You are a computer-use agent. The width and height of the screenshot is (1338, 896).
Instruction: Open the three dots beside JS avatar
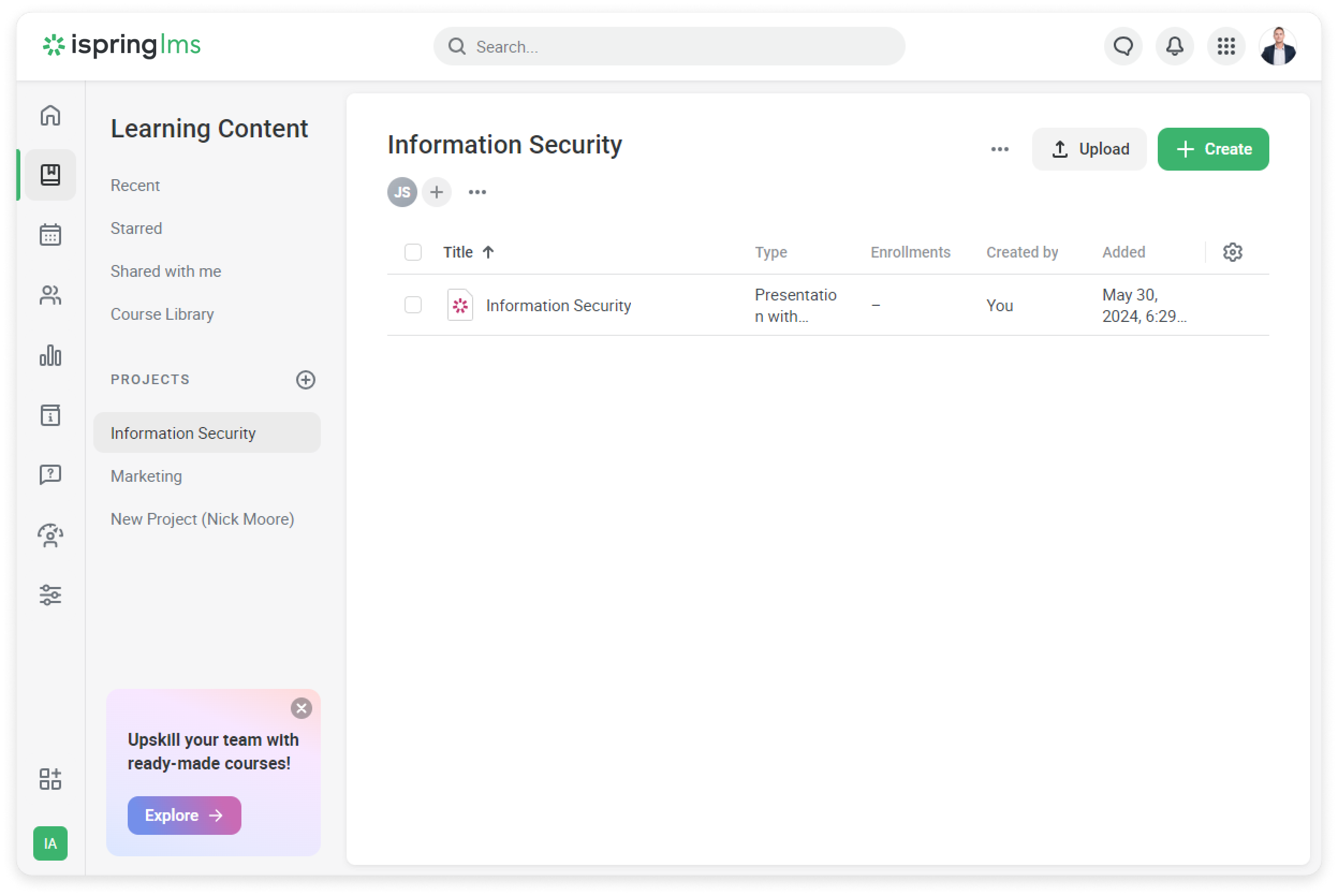(477, 192)
